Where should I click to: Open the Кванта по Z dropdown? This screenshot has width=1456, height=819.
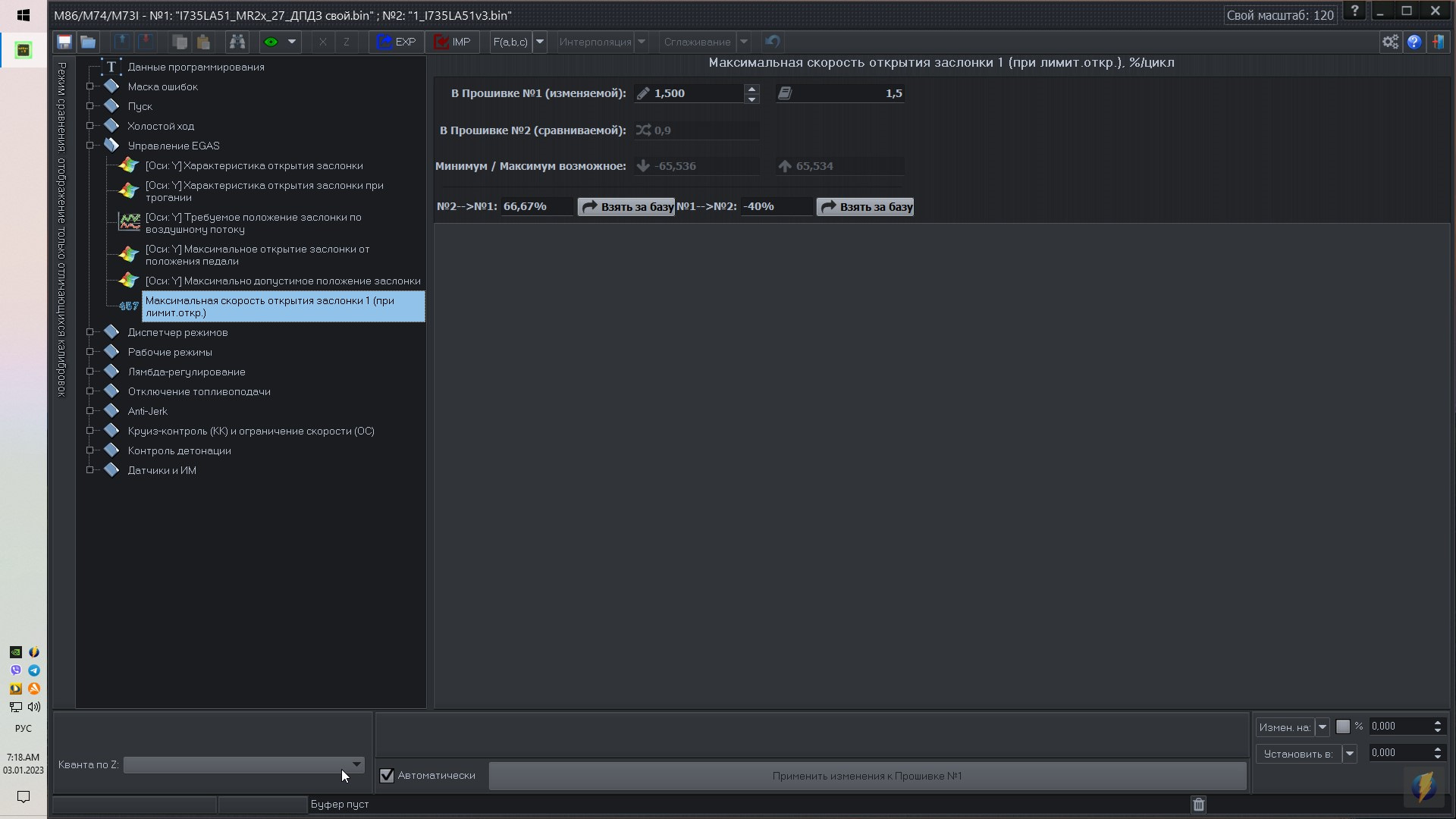tap(356, 764)
